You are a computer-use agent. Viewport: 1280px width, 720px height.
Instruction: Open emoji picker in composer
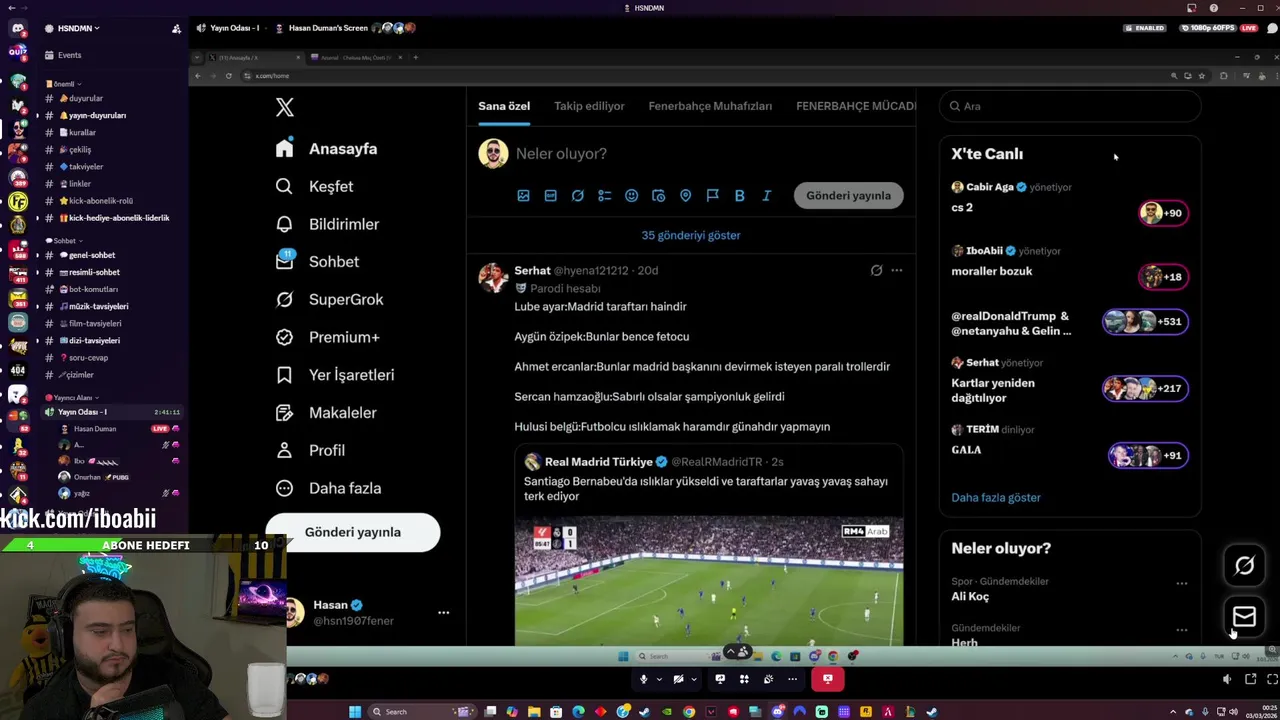coord(631,196)
